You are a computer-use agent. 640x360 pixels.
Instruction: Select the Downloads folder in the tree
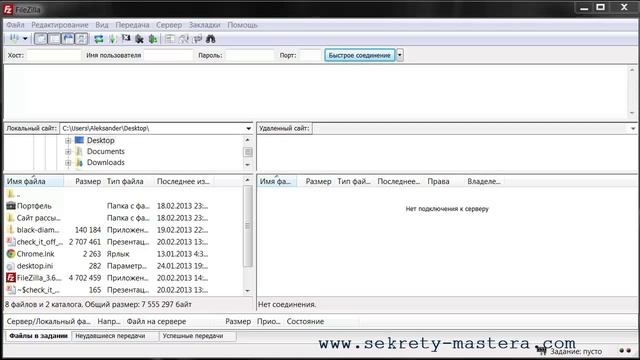point(106,162)
